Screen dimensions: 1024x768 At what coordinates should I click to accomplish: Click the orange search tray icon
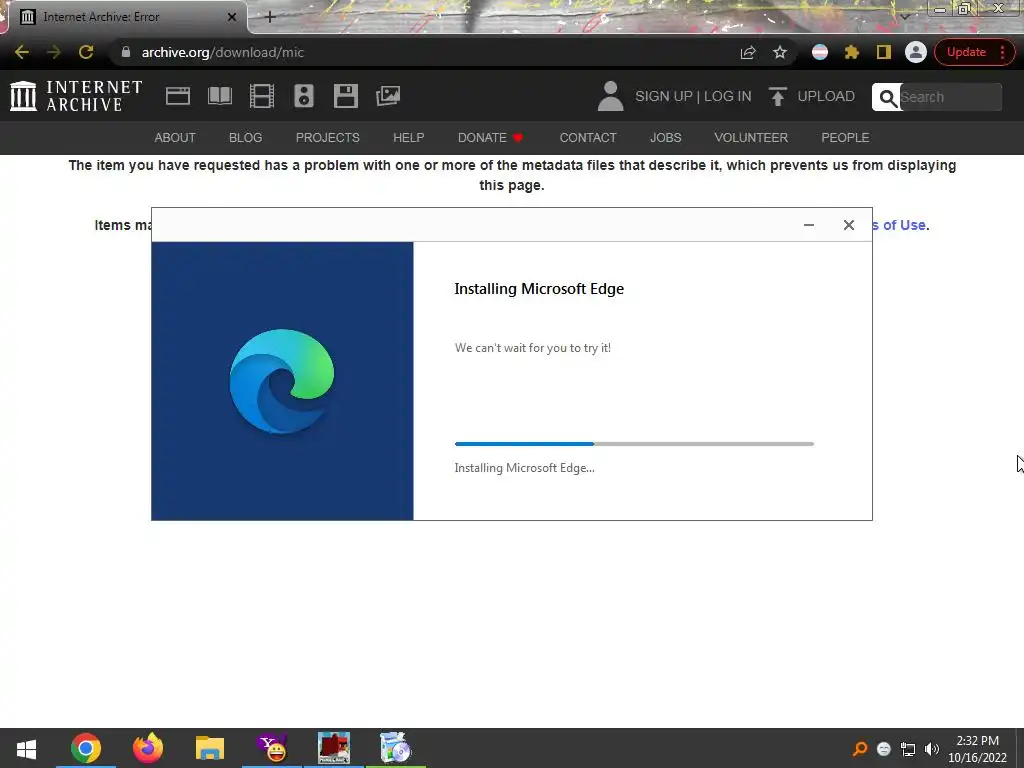coord(860,748)
